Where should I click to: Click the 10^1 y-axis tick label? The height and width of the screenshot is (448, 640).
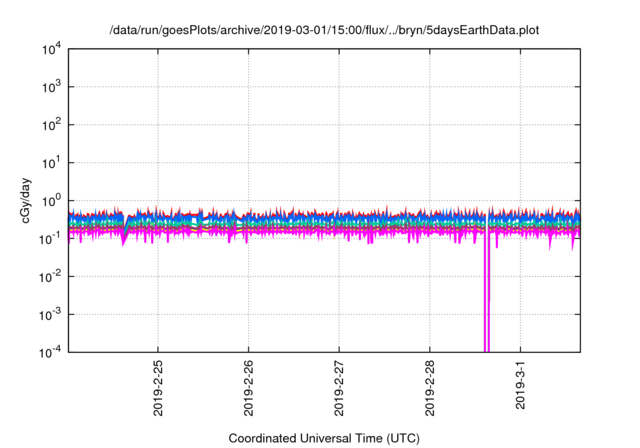[51, 163]
